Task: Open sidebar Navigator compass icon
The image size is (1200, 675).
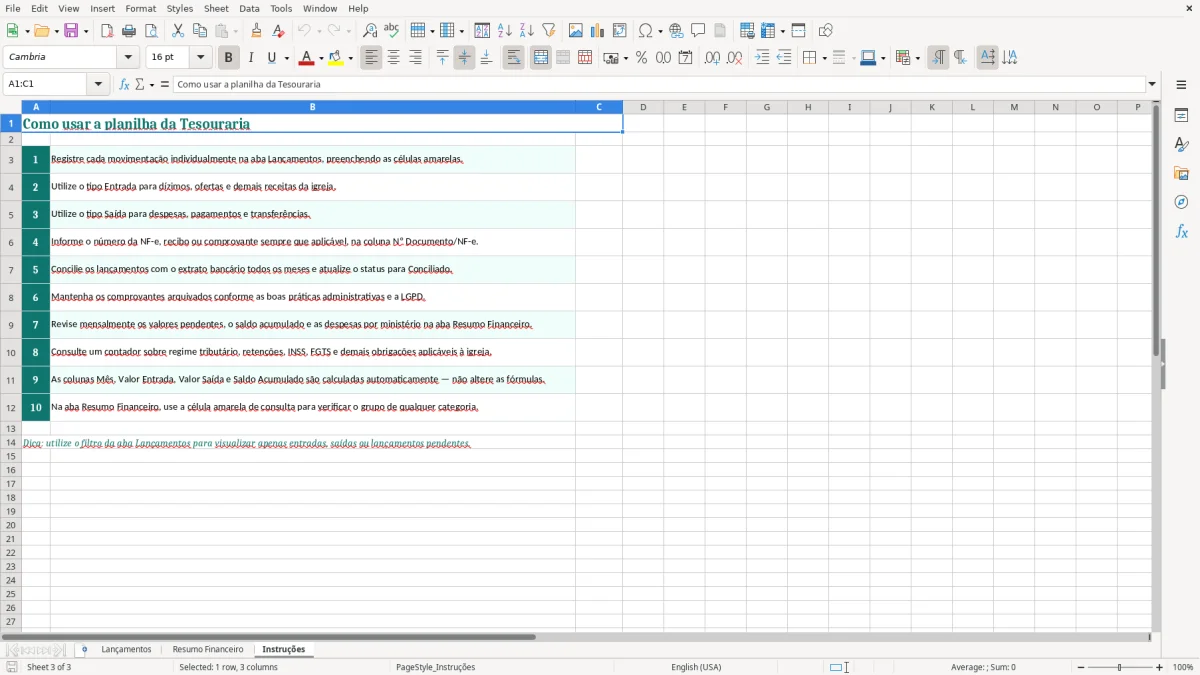Action: click(x=1181, y=202)
